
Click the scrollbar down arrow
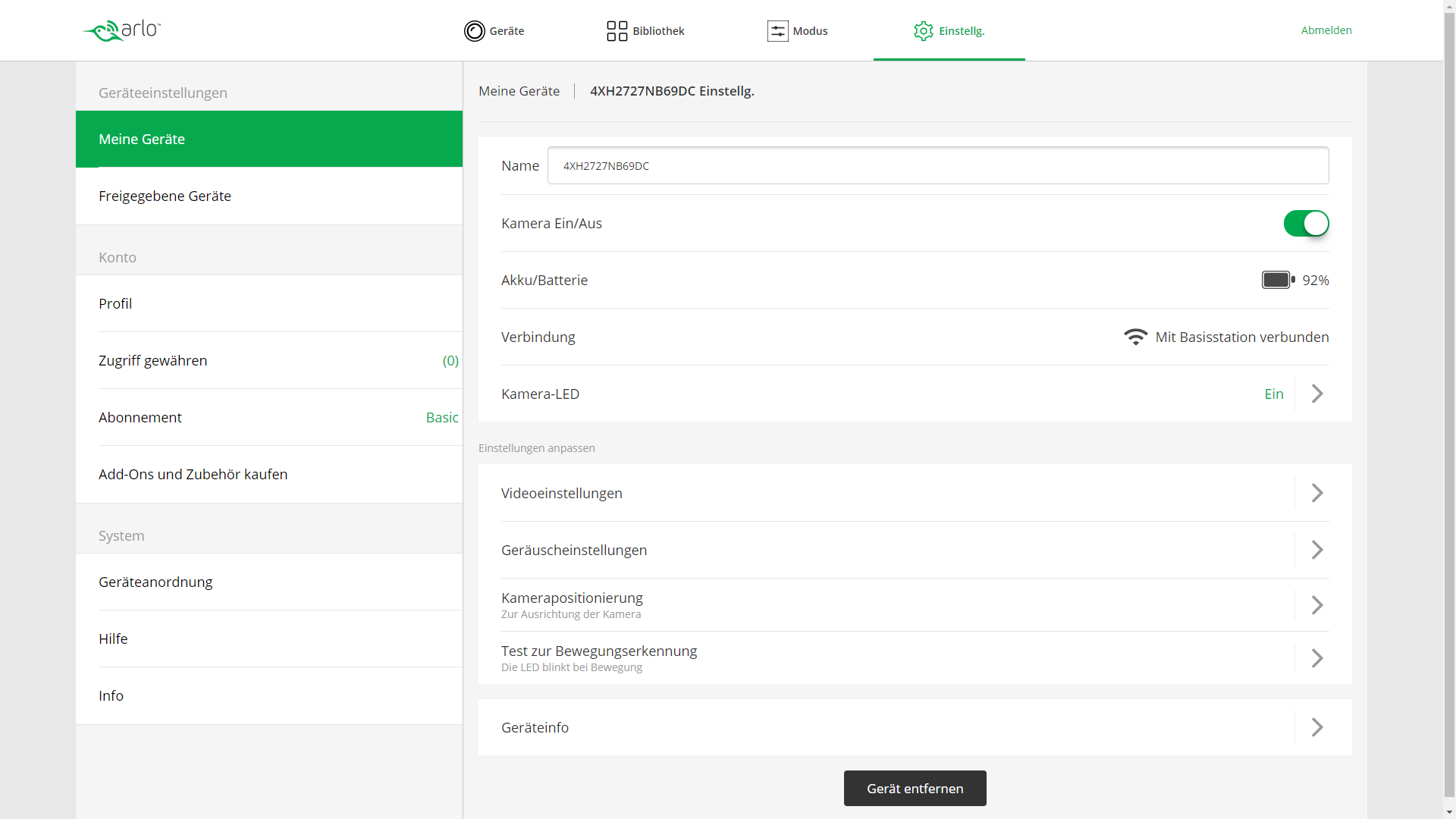(x=1449, y=812)
